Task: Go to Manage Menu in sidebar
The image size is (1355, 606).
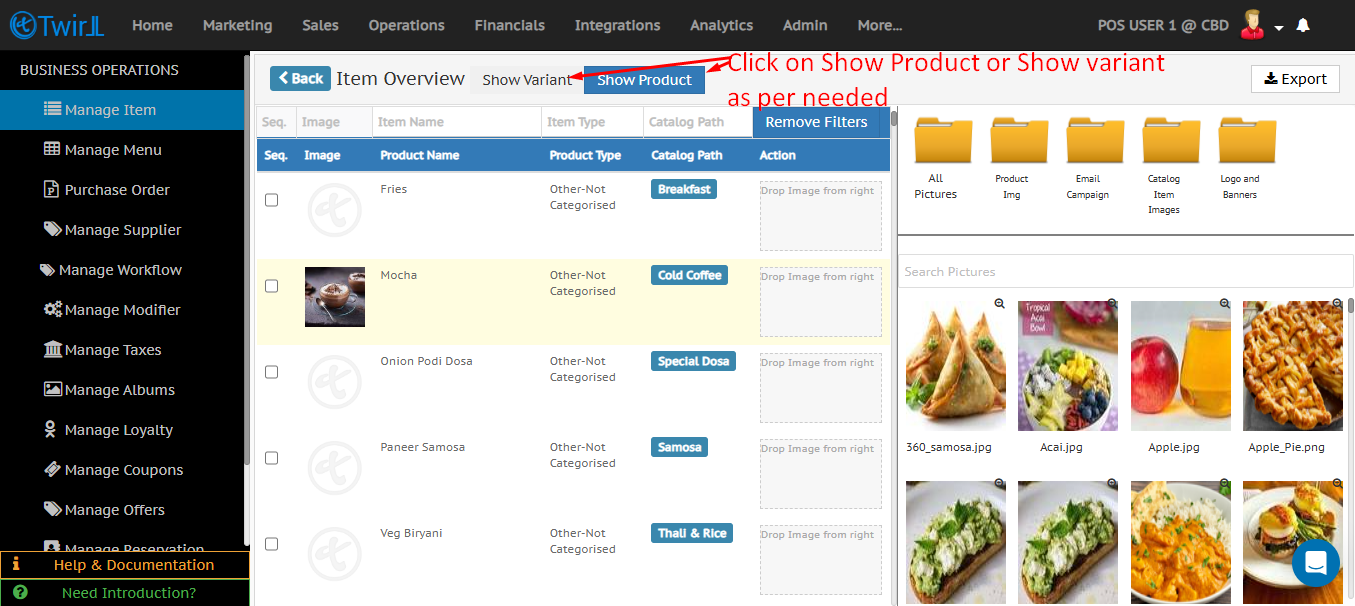Action: point(112,150)
